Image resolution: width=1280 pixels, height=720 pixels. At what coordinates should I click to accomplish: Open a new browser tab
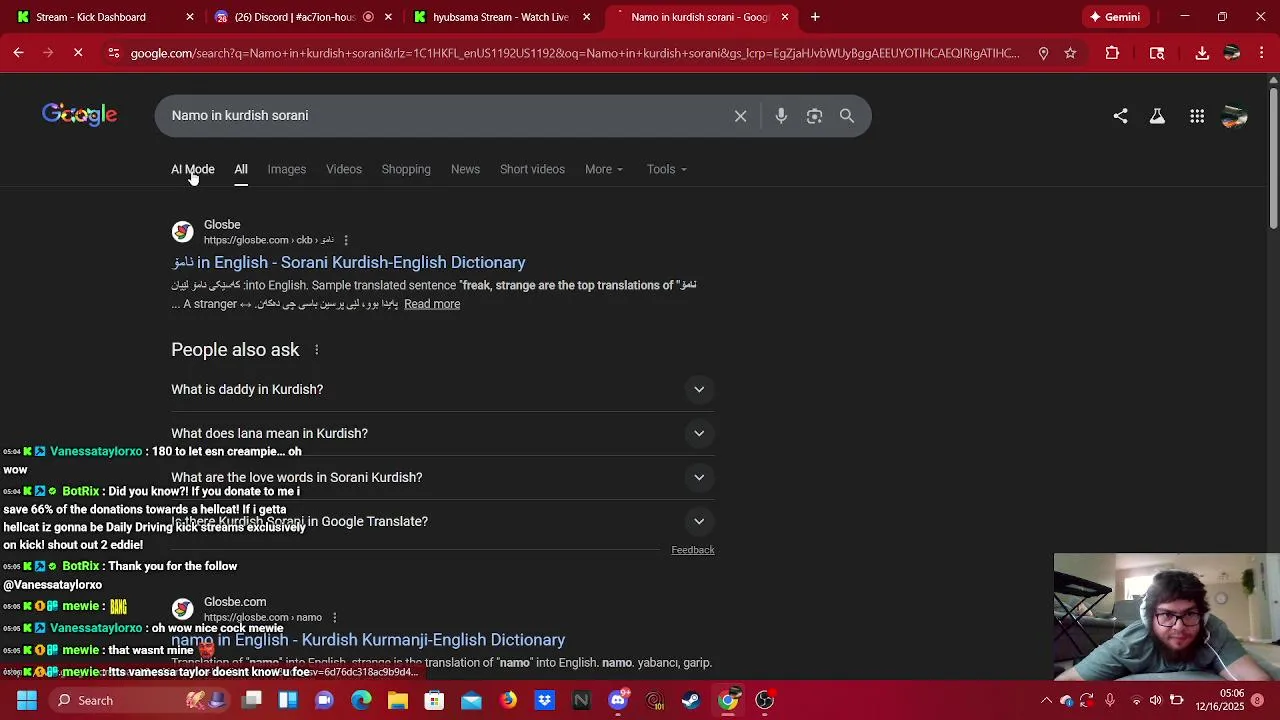pos(815,17)
